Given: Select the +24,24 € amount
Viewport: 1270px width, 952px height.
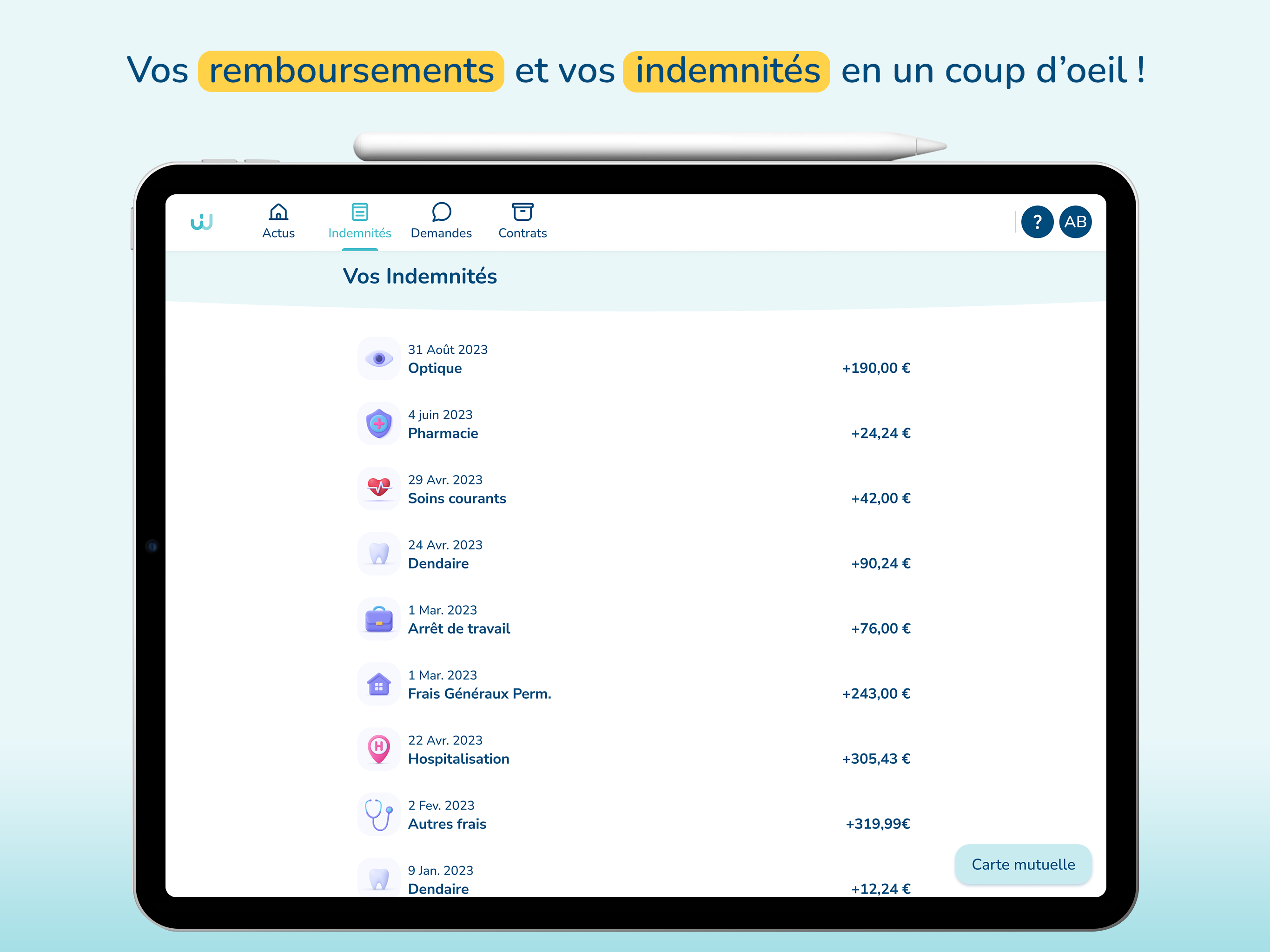Looking at the screenshot, I should pos(881,433).
